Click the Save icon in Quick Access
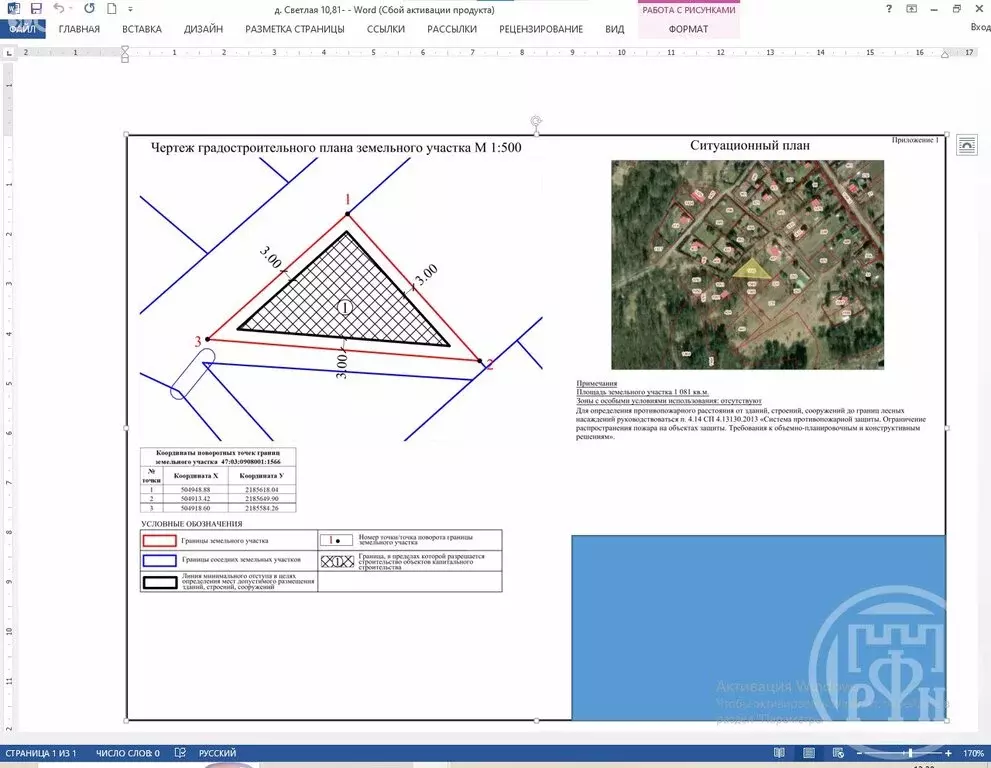This screenshot has height=768, width=991. tap(36, 9)
